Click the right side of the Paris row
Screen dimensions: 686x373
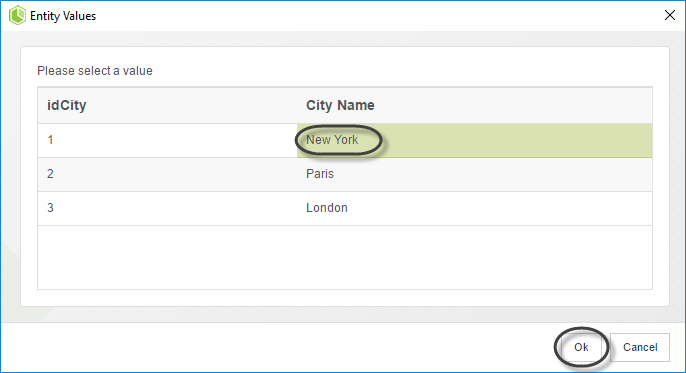pos(516,174)
